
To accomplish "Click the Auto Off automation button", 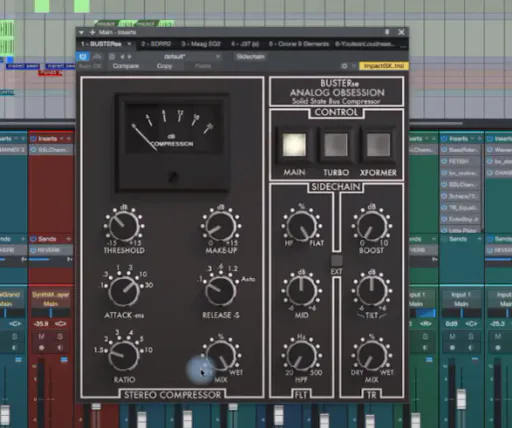I will point(90,66).
